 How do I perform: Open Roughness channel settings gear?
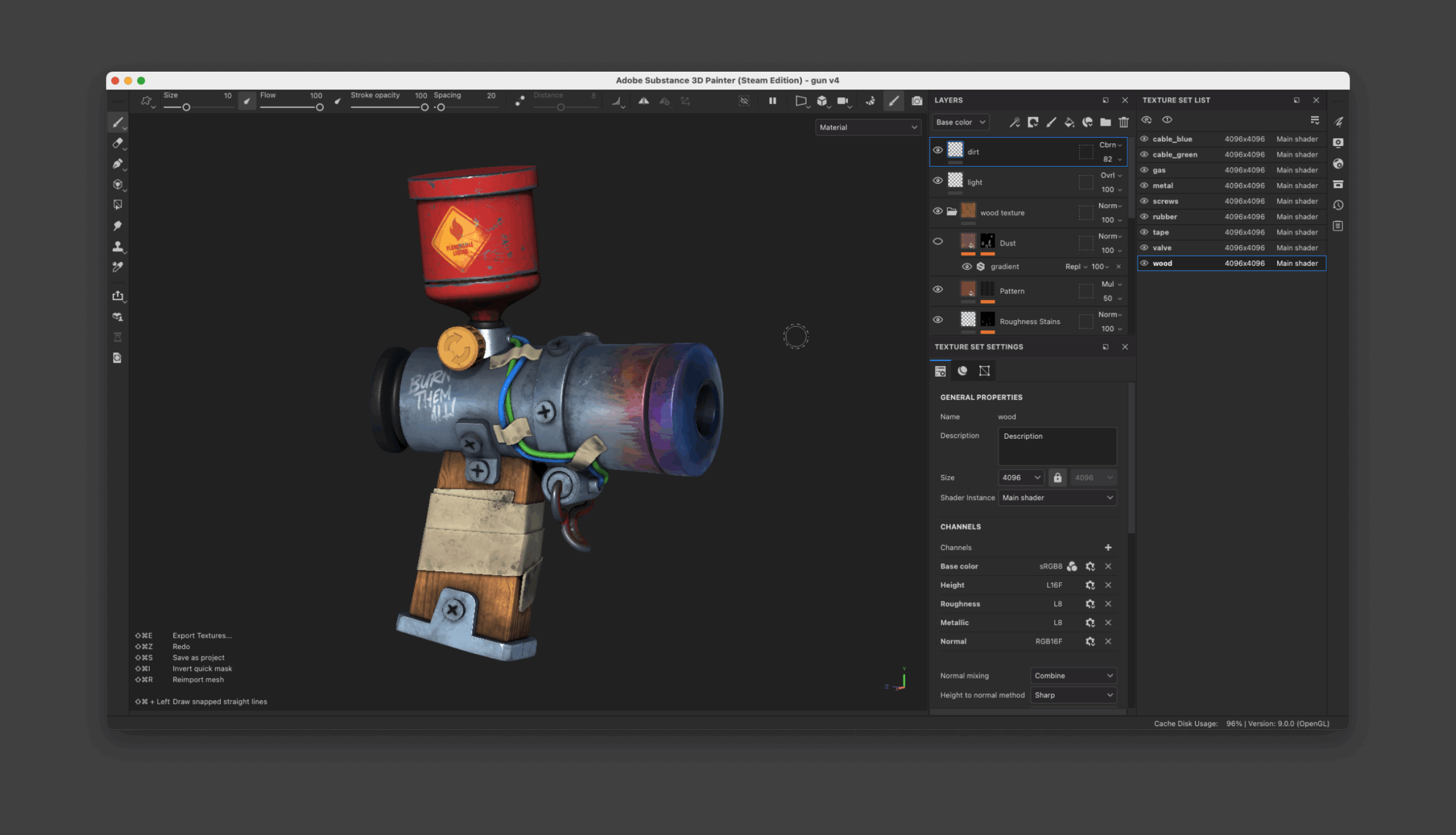coord(1089,604)
